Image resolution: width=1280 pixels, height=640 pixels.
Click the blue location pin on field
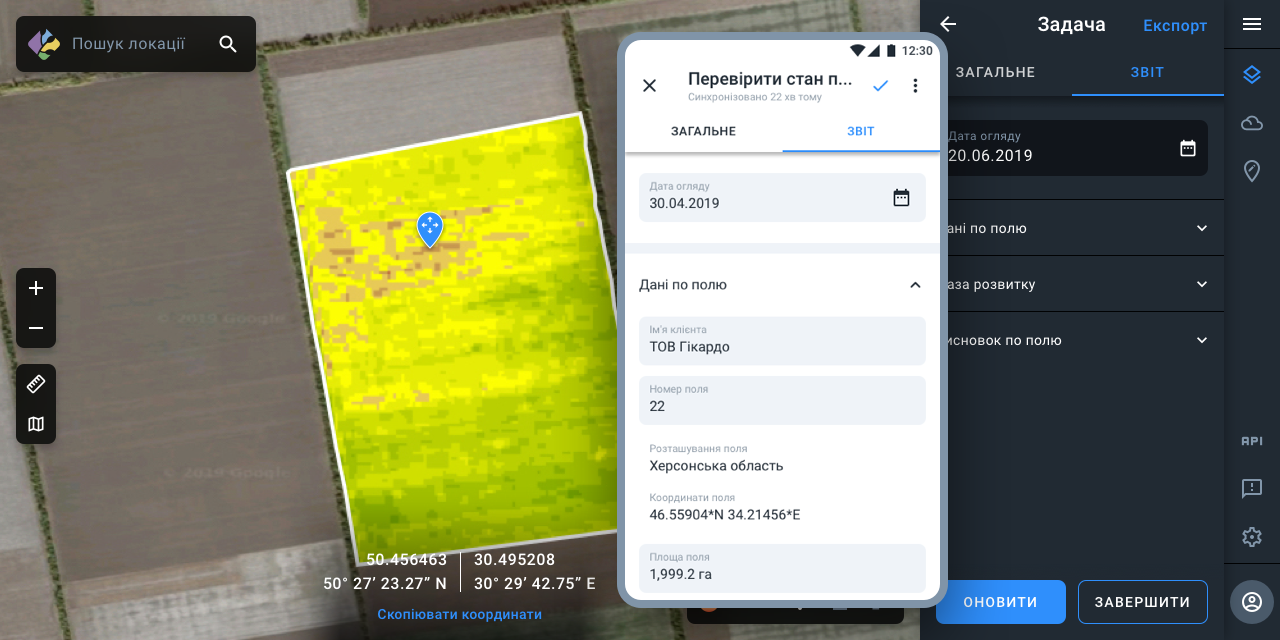[430, 230]
